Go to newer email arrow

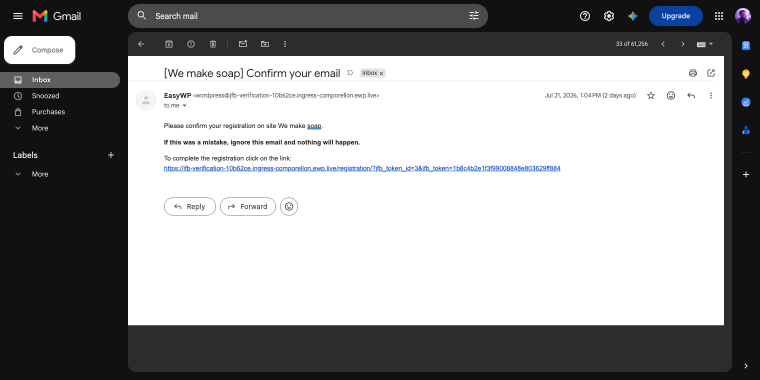point(663,44)
